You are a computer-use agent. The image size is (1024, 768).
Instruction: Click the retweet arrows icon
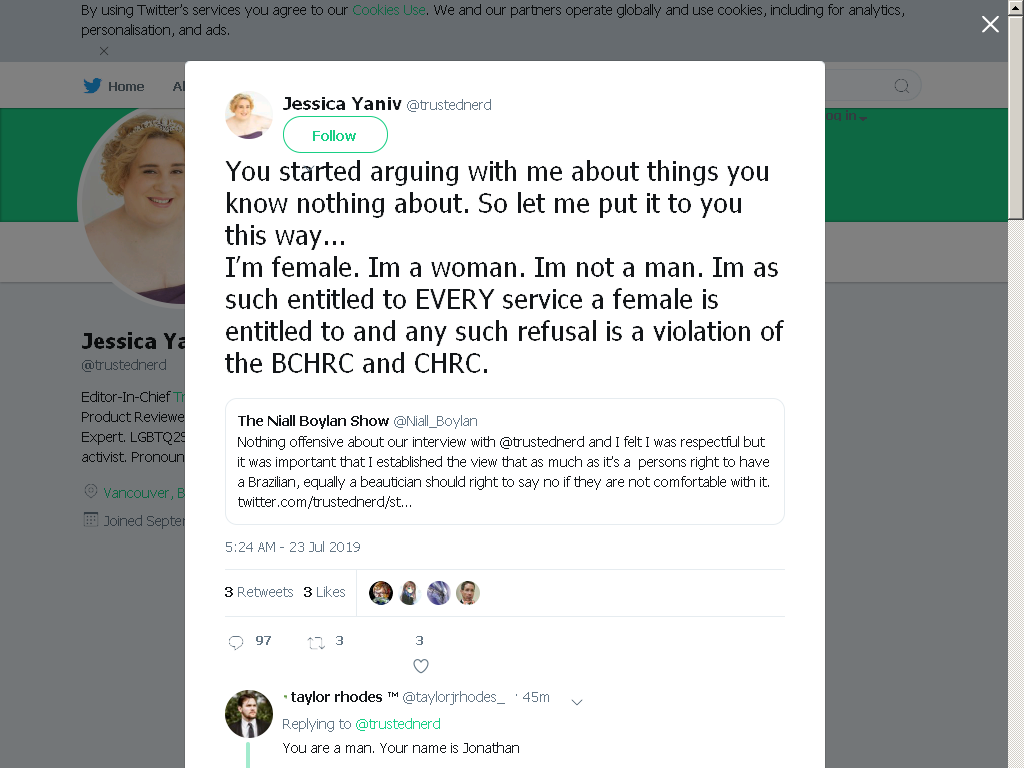pyautogui.click(x=316, y=643)
